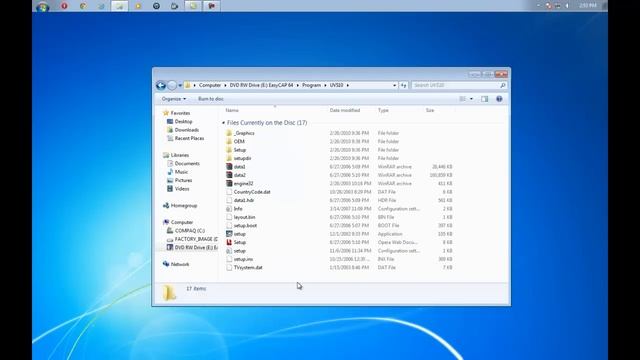The image size is (640, 360).
Task: Select the data2 WinRAR archive icon
Action: pos(229,175)
